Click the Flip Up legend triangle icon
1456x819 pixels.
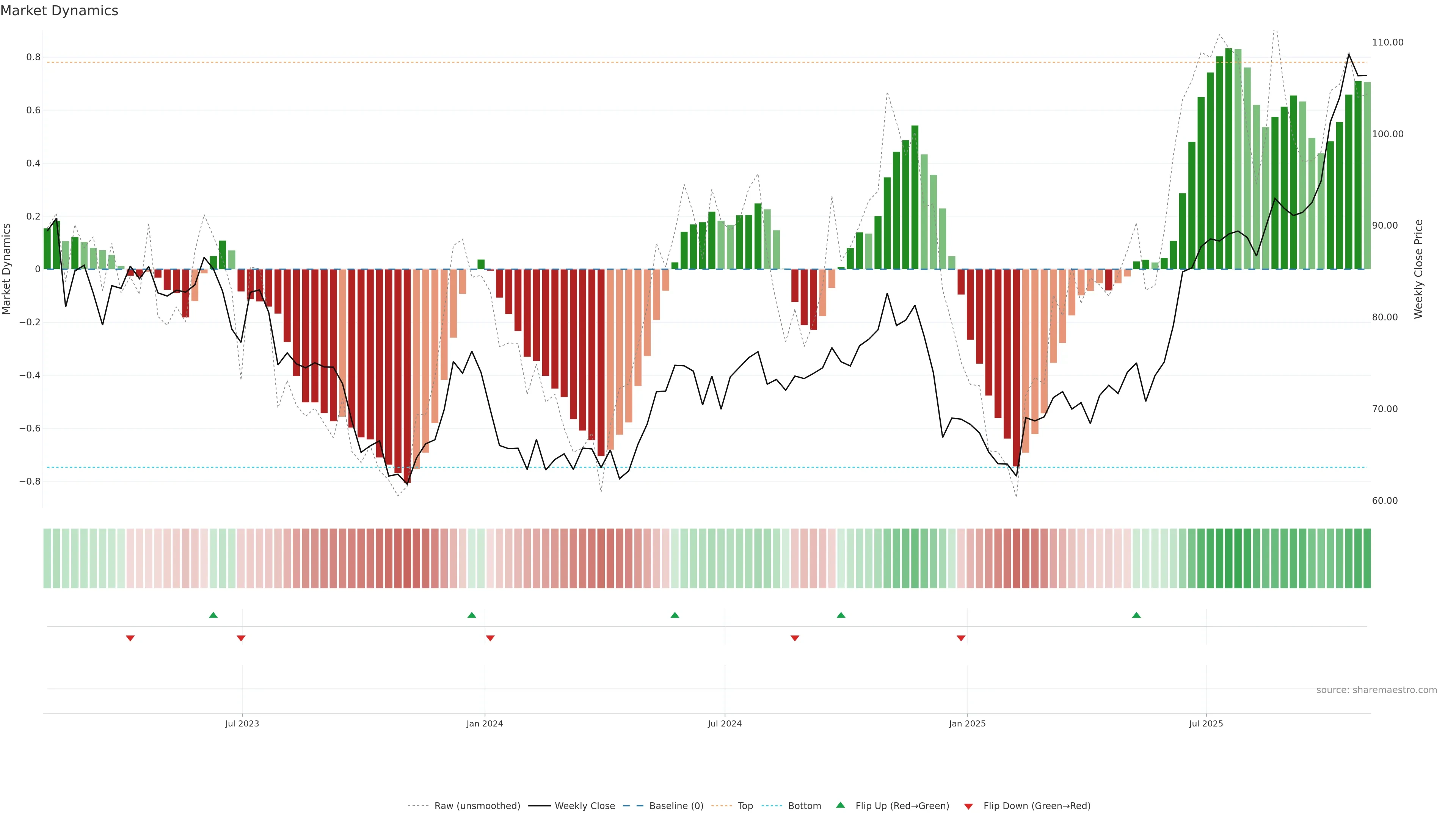tap(841, 805)
